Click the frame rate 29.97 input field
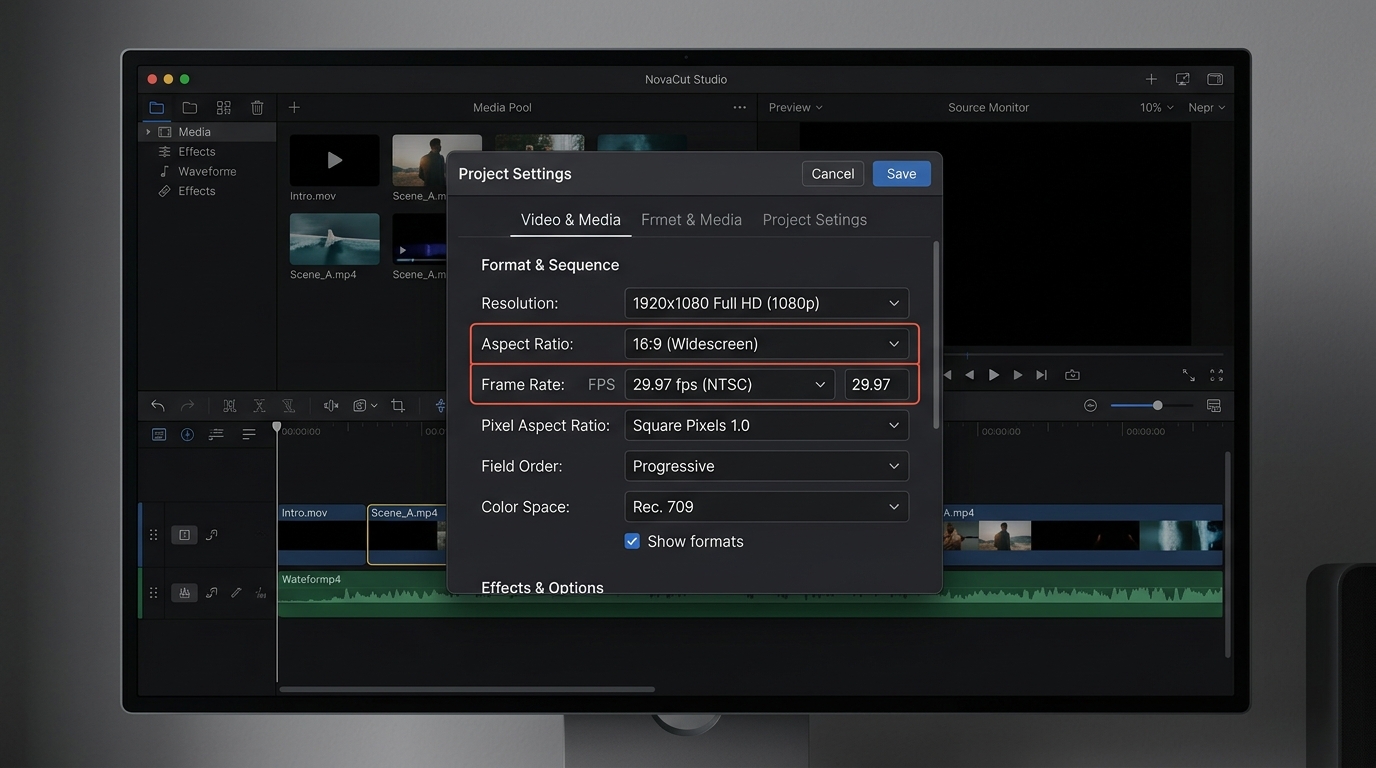Screen dimensions: 1376x768 [x=877, y=385]
